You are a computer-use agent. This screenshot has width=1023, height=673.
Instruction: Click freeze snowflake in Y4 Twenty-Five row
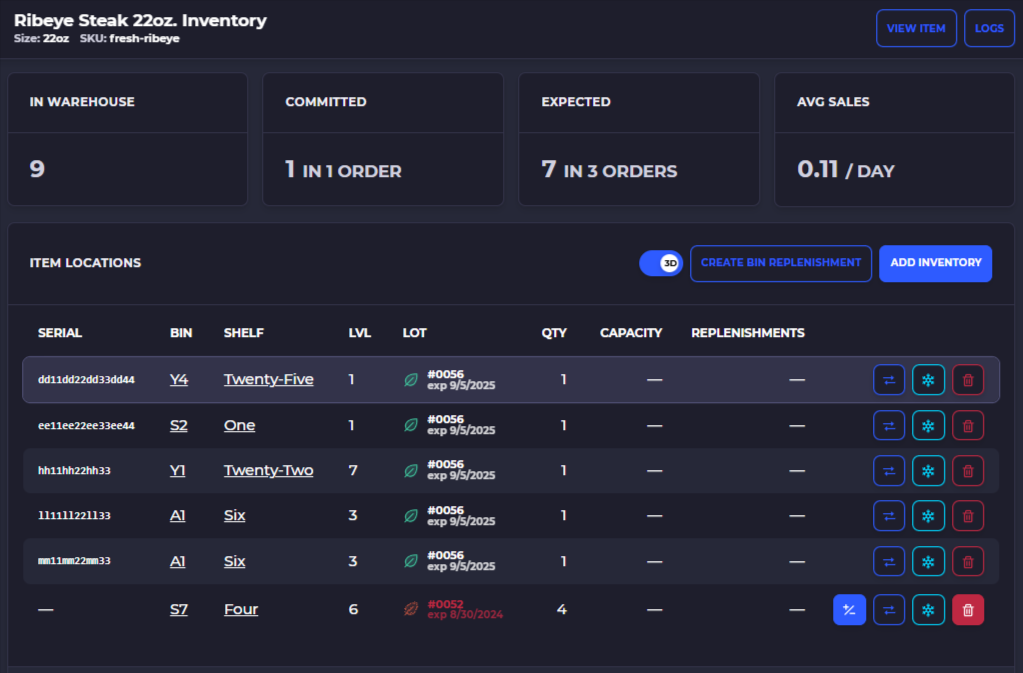[928, 380]
